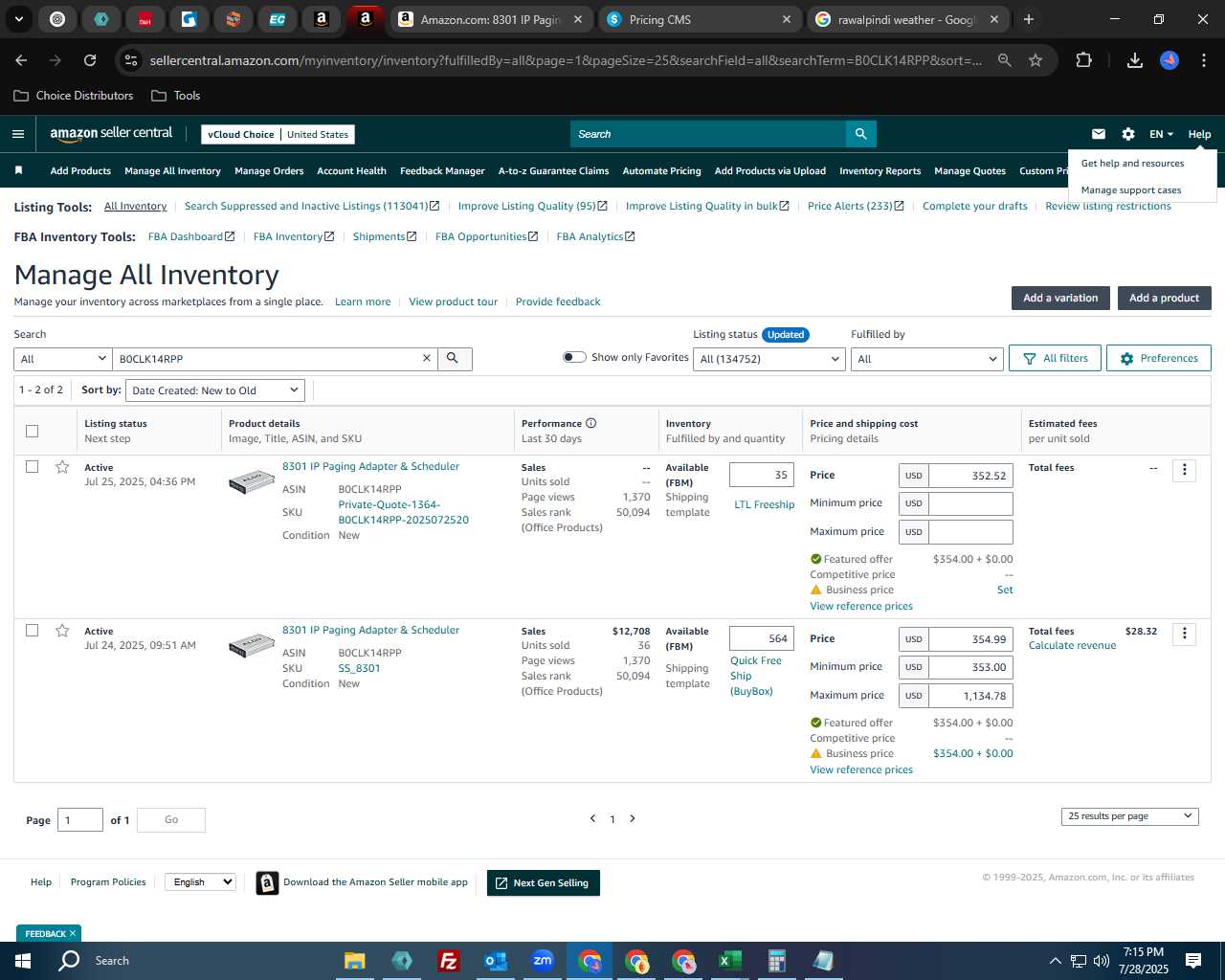Screen dimensions: 1225x980
Task: Open the kebab menu for the SS_8301 listing
Action: [1184, 634]
